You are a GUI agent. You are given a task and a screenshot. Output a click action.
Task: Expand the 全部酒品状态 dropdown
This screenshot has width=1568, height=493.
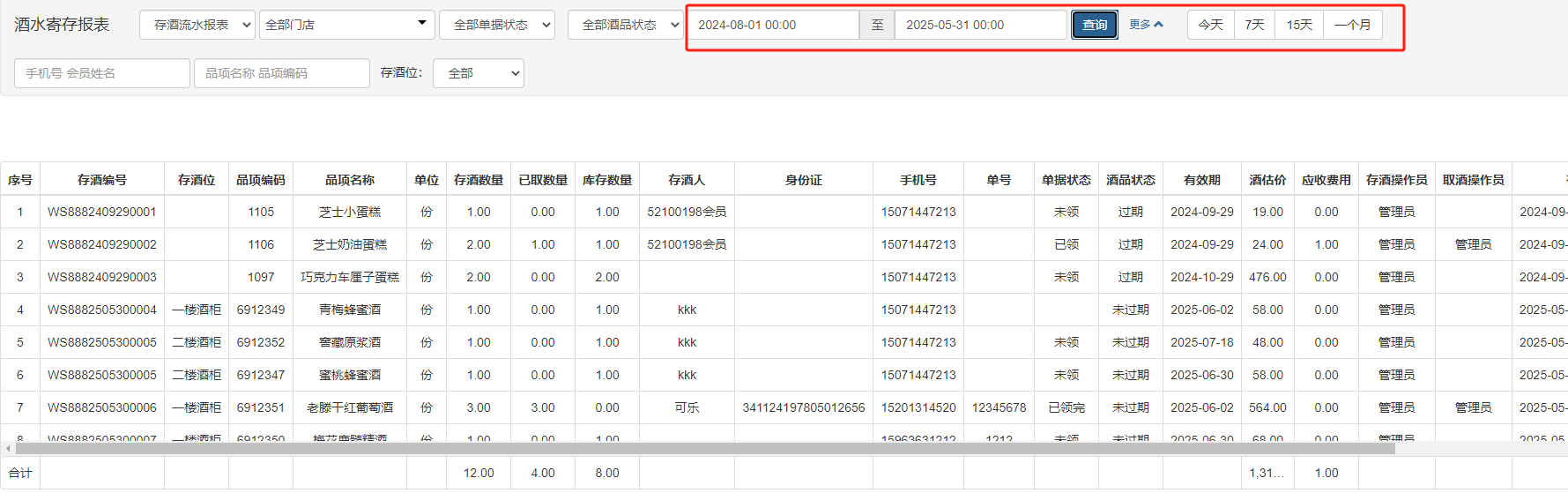pos(626,25)
